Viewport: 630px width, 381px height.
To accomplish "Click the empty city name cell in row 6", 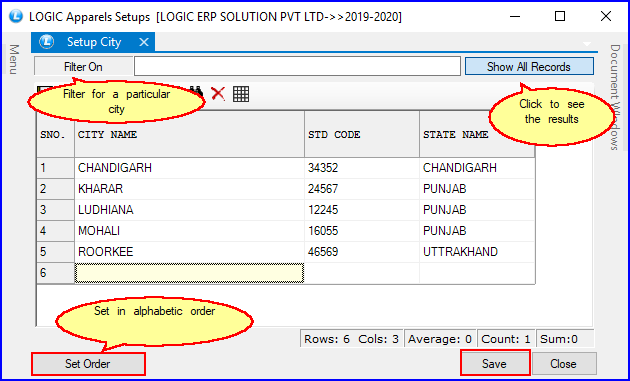I will click(x=189, y=273).
